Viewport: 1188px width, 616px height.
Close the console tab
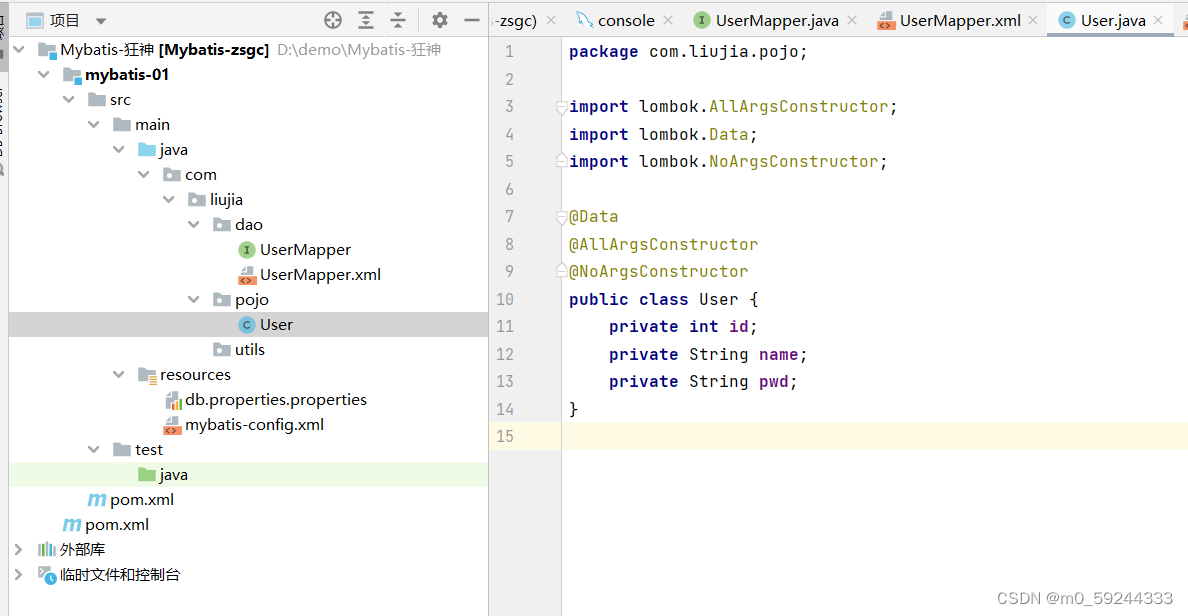(x=667, y=20)
